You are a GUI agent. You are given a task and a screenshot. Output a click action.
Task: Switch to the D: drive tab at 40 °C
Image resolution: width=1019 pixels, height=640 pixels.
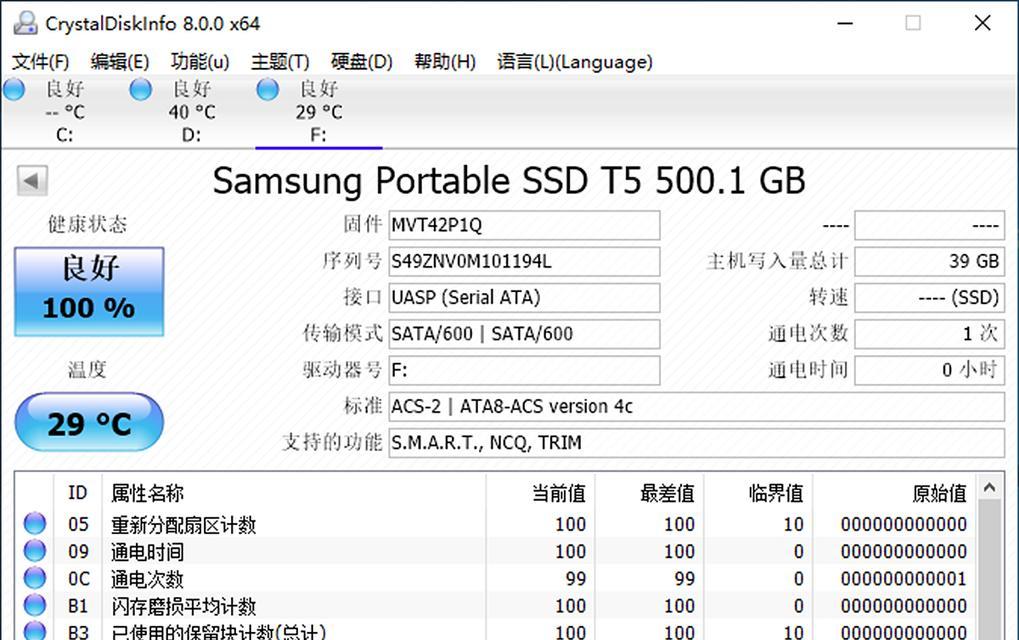(191, 112)
